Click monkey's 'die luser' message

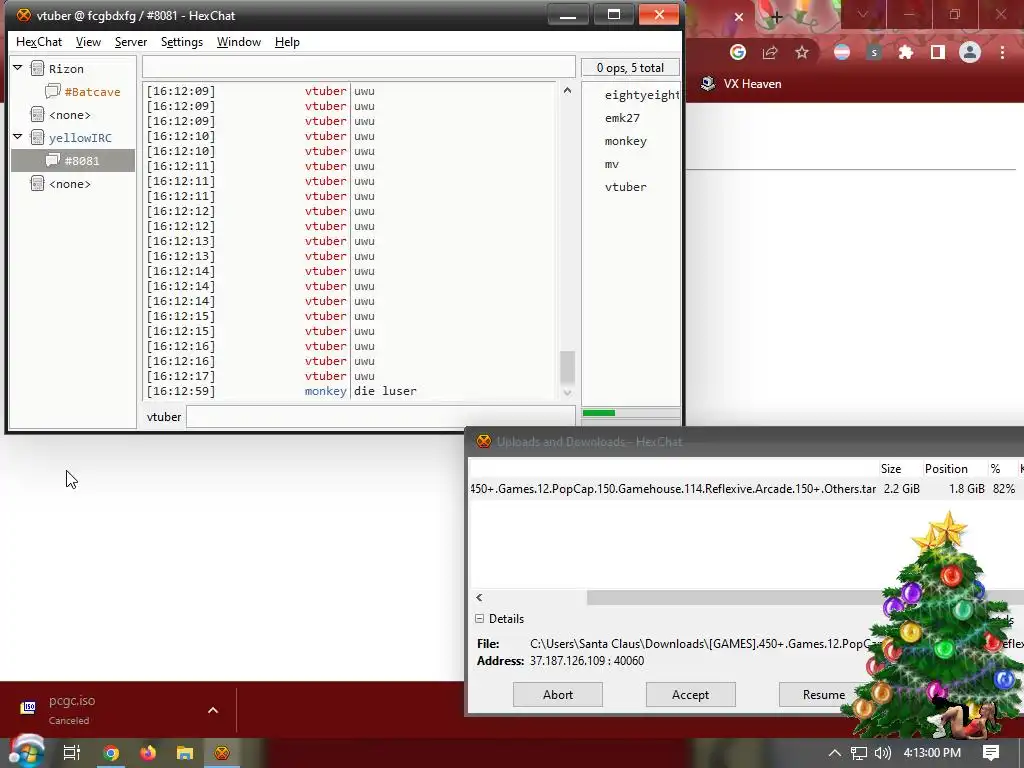tap(385, 391)
